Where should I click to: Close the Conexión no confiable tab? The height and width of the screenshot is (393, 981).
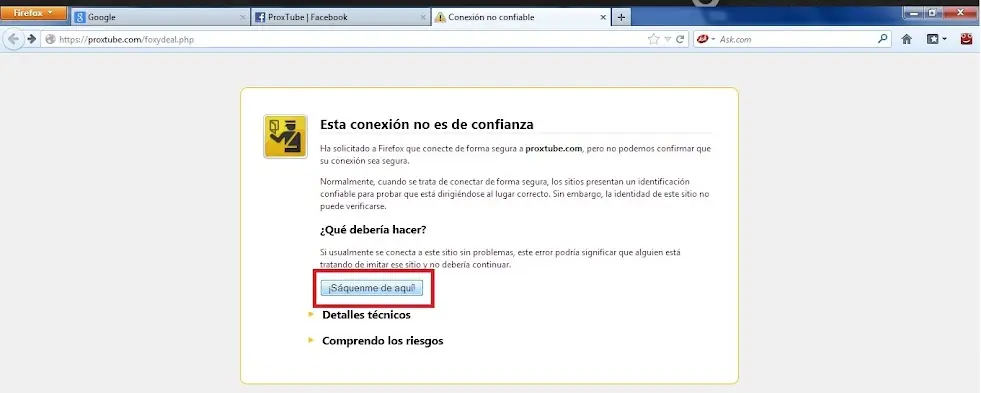click(x=604, y=18)
